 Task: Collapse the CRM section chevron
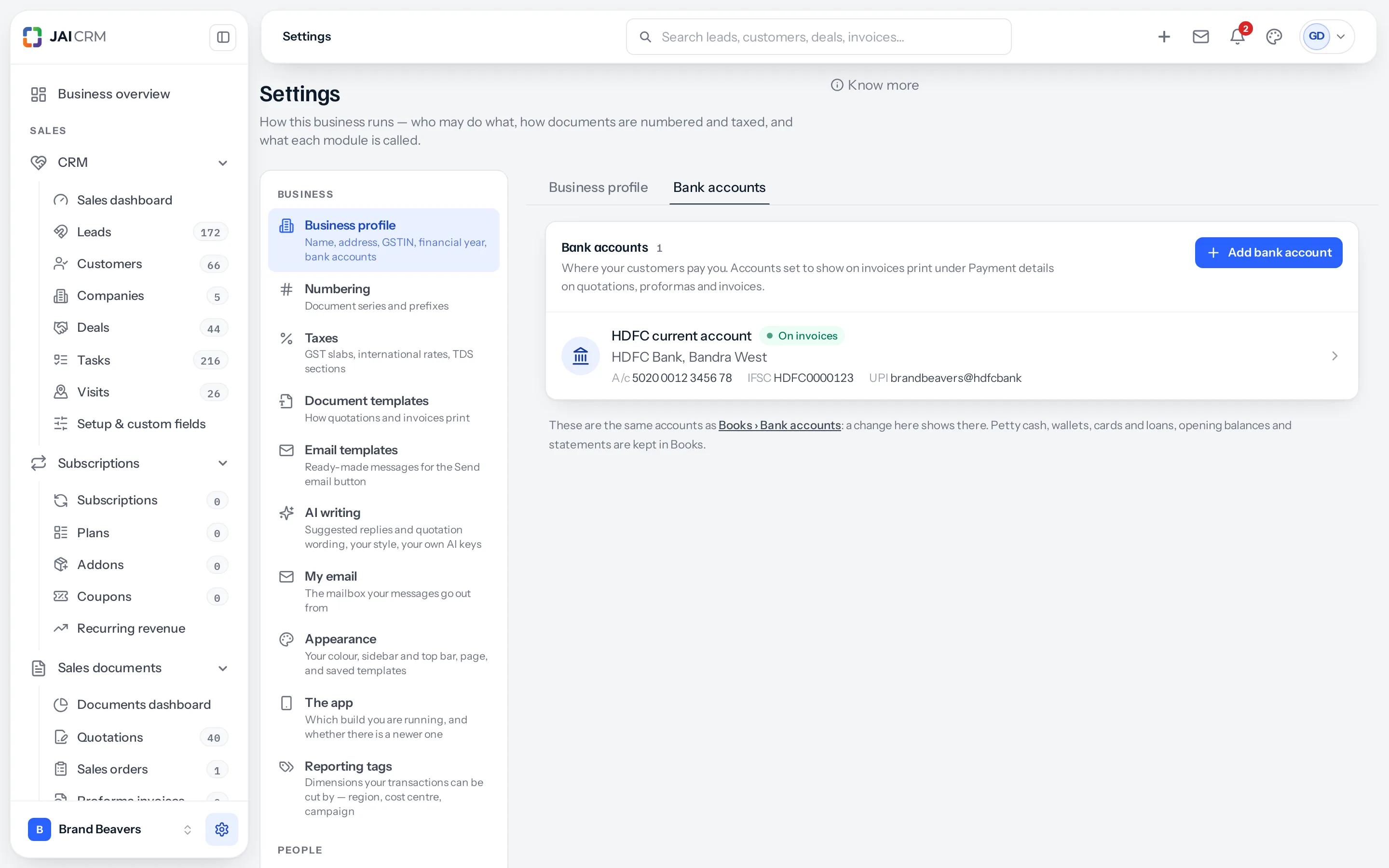[x=223, y=163]
